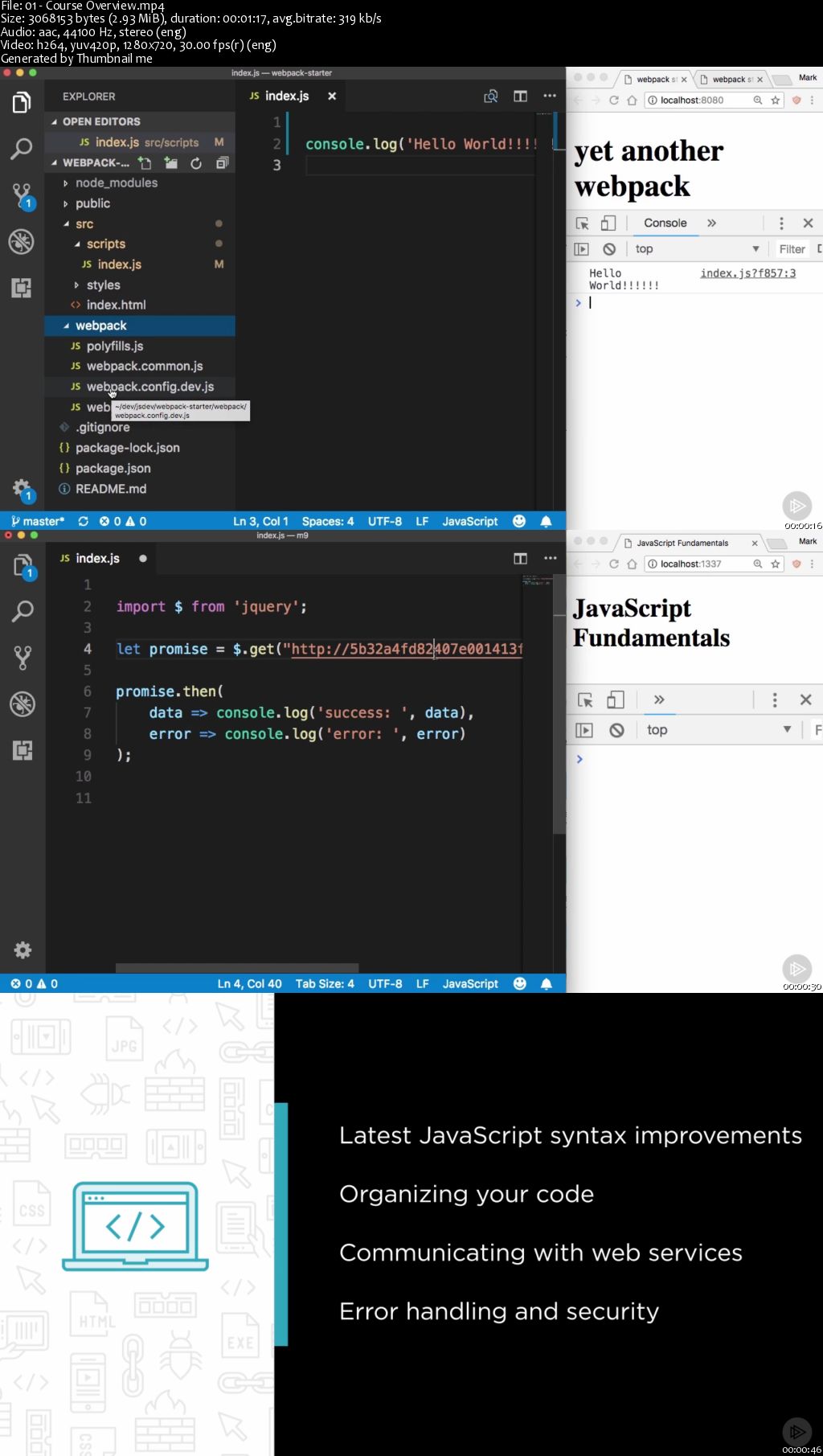Screen dimensions: 823x1456
Task: Open Search view in m9 VS Code window
Action: 23,612
